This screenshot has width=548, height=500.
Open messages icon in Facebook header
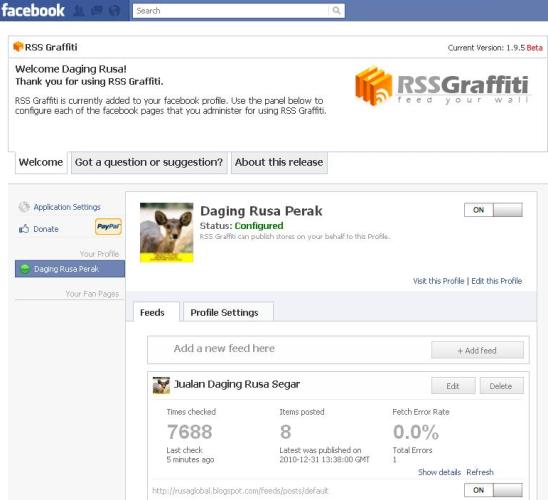(x=96, y=11)
